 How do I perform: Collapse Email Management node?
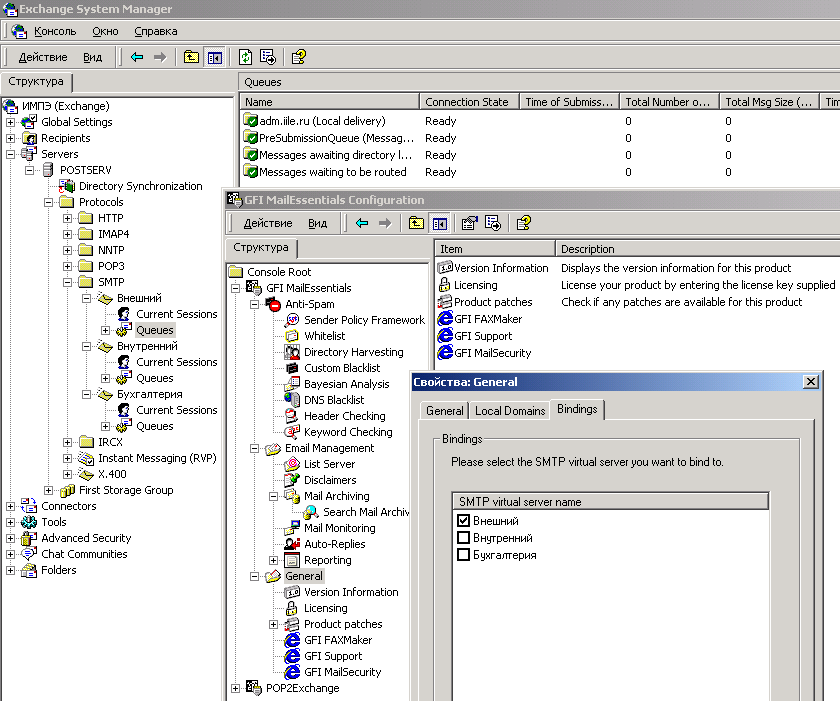(x=254, y=448)
